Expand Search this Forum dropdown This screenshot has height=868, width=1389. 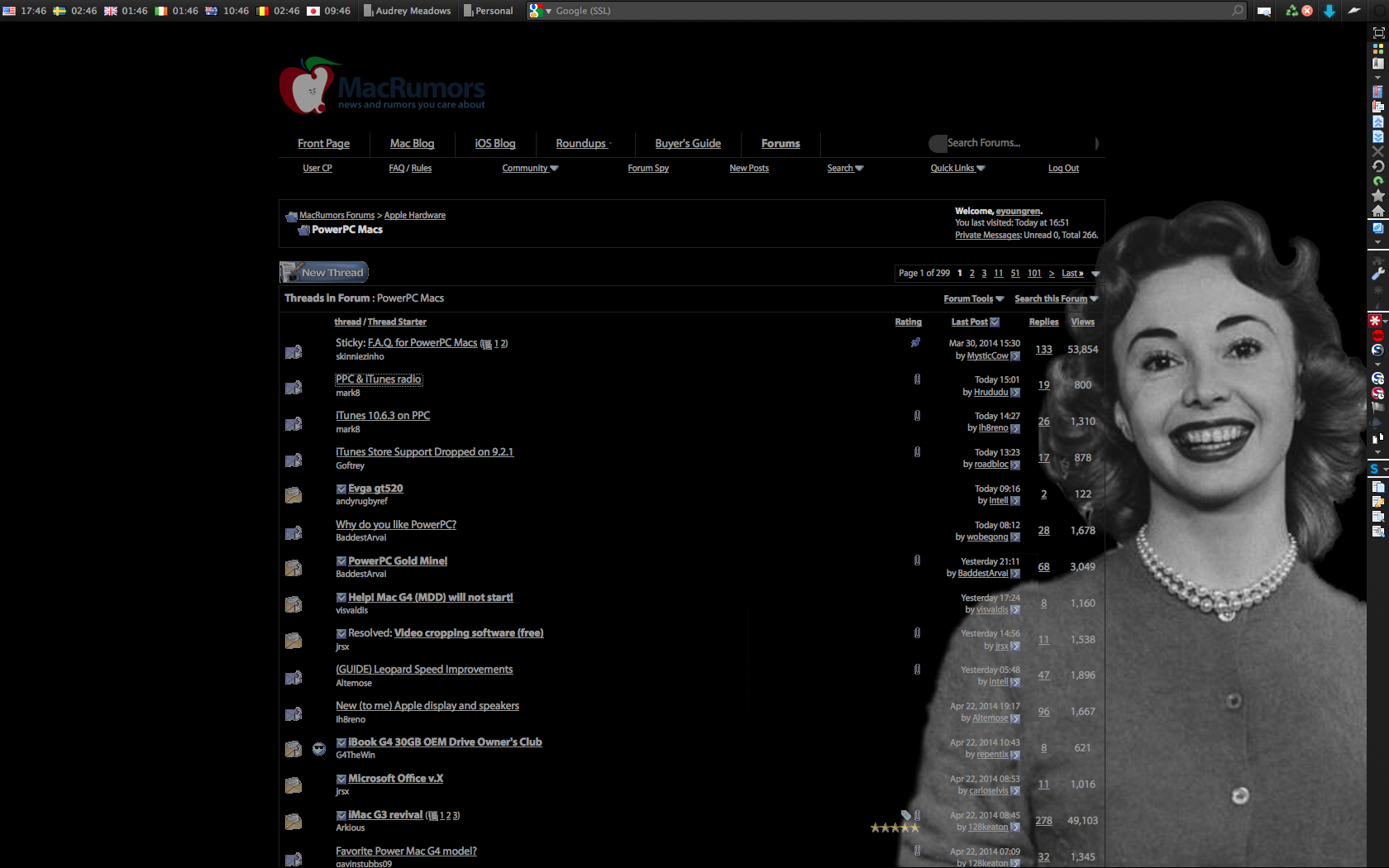(1056, 298)
